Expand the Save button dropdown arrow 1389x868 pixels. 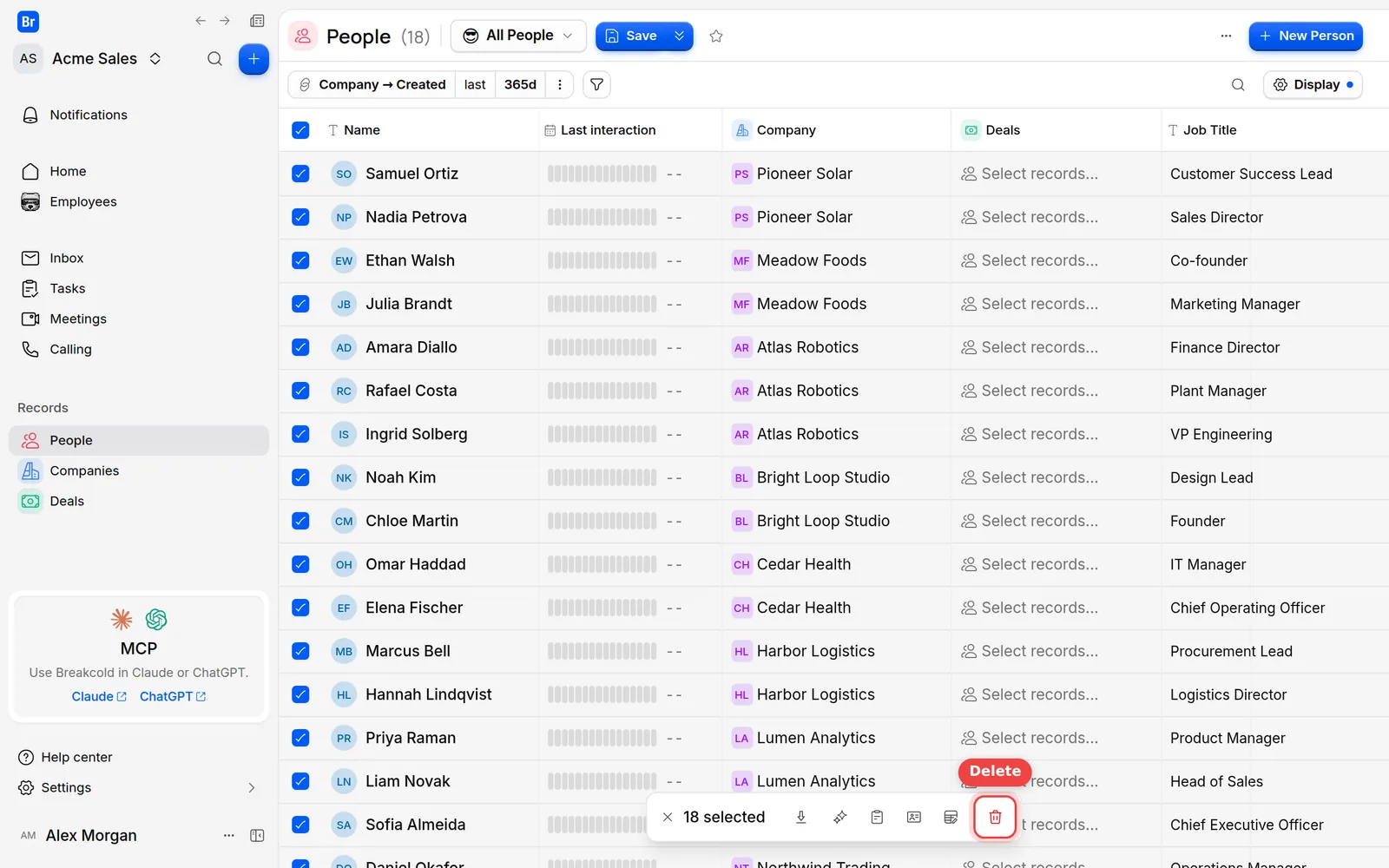(679, 36)
